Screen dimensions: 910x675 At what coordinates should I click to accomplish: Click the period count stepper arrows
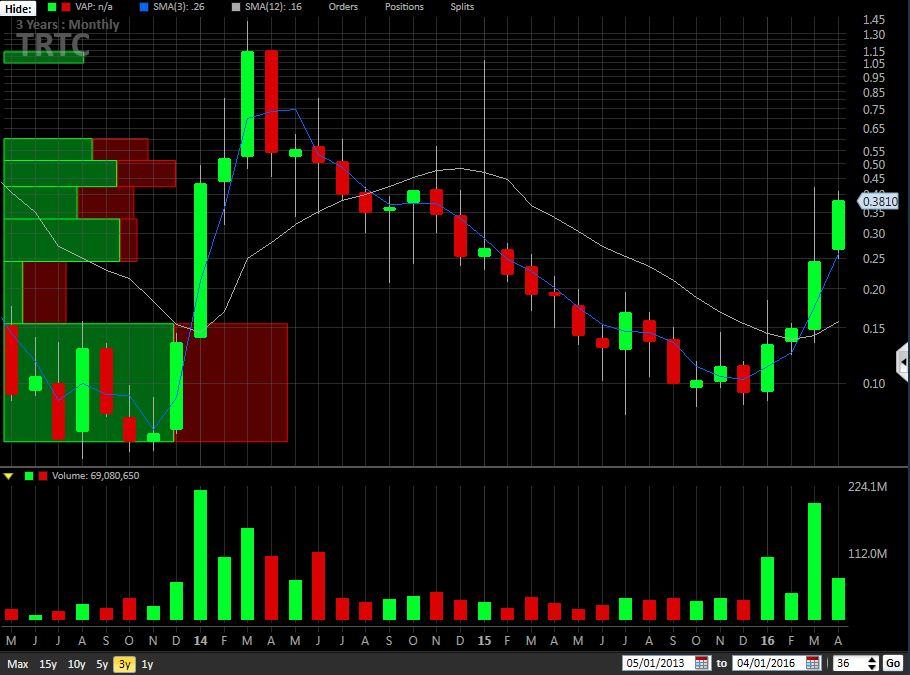pos(873,663)
